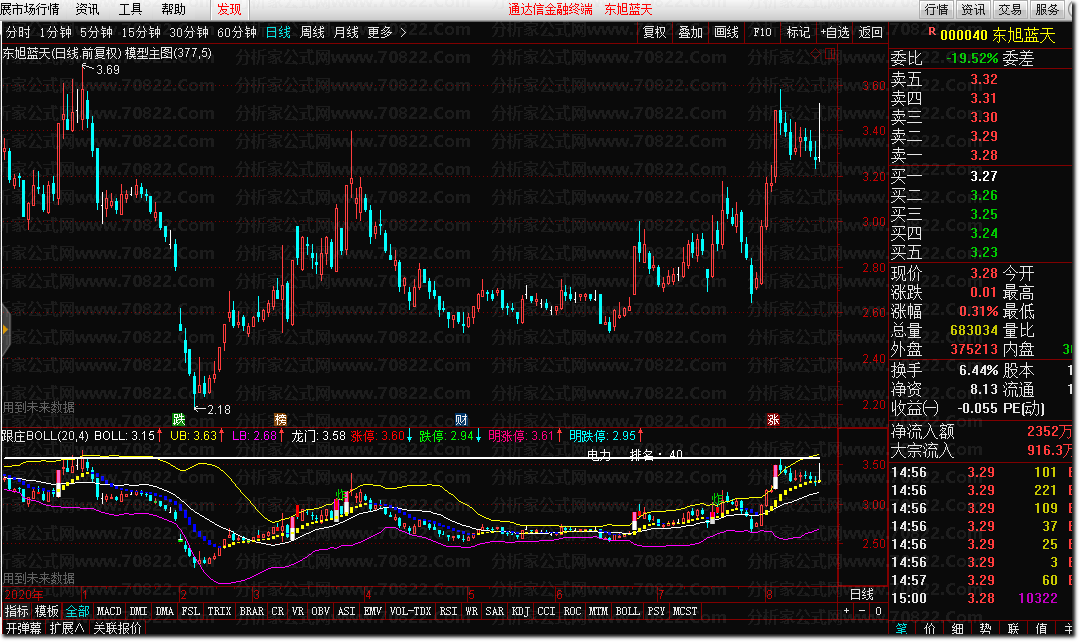Screen dimensions: 1081x642
Task: Switch to the 分时 chart
Action: (x=18, y=32)
